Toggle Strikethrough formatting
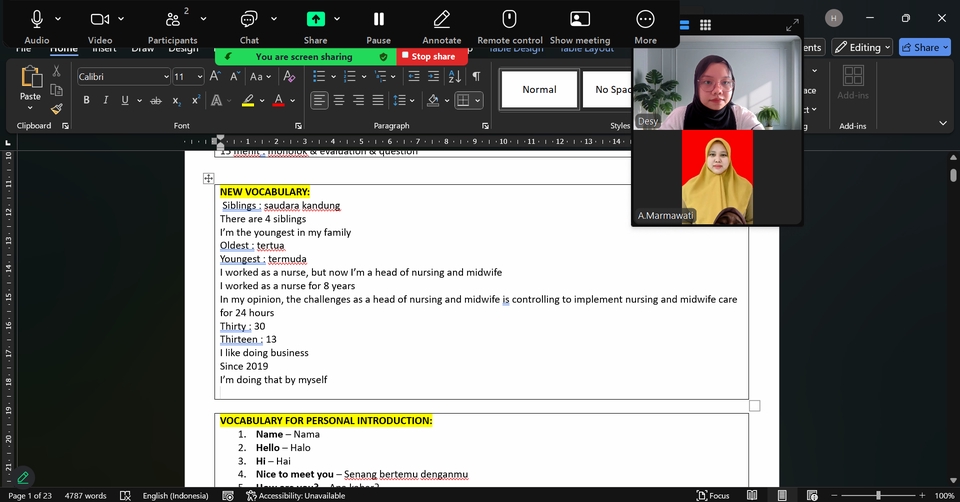This screenshot has height=502, width=960. 156,100
